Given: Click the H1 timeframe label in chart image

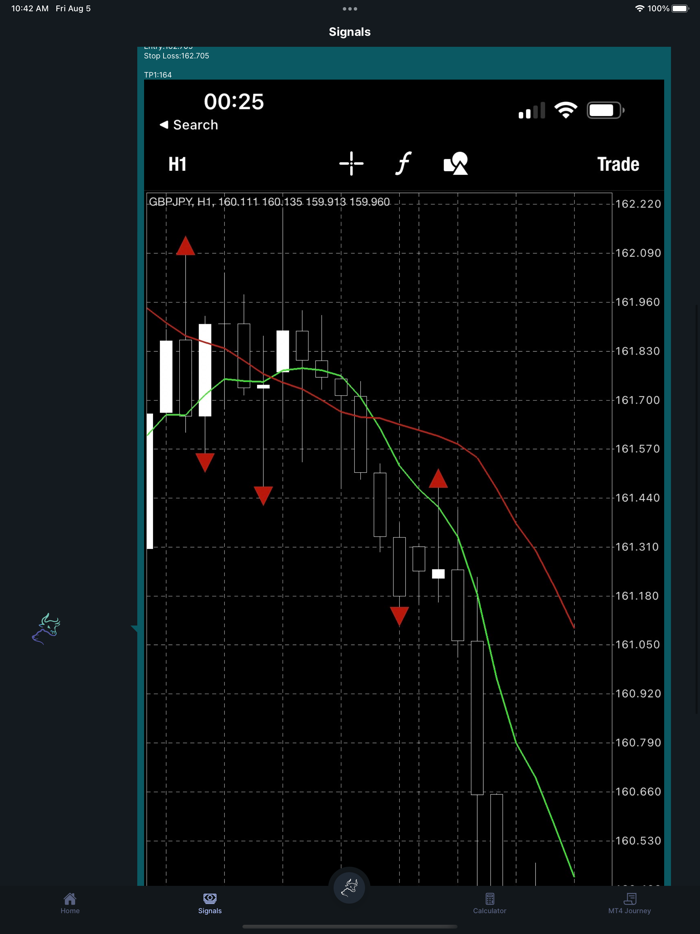Looking at the screenshot, I should (x=178, y=164).
